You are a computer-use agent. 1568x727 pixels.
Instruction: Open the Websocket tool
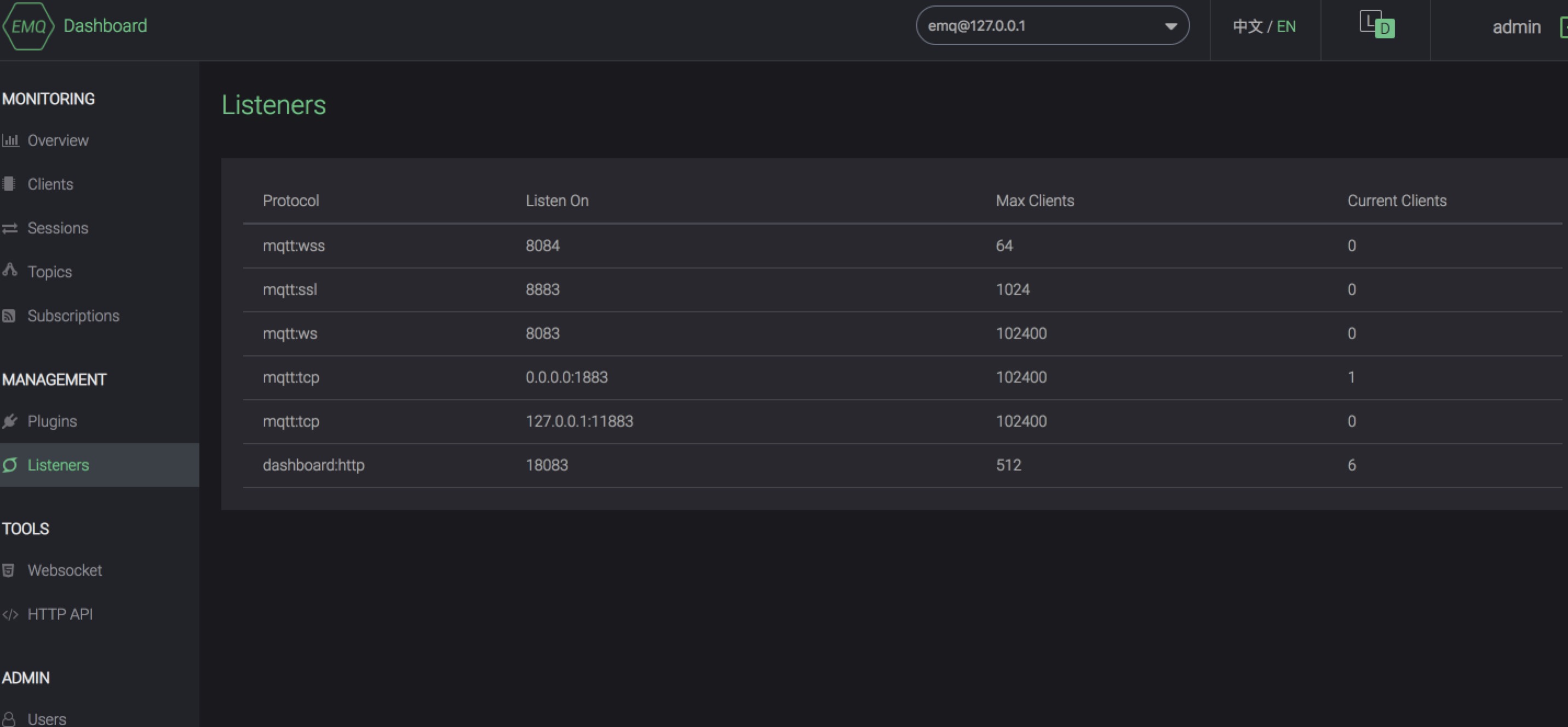pyautogui.click(x=65, y=570)
